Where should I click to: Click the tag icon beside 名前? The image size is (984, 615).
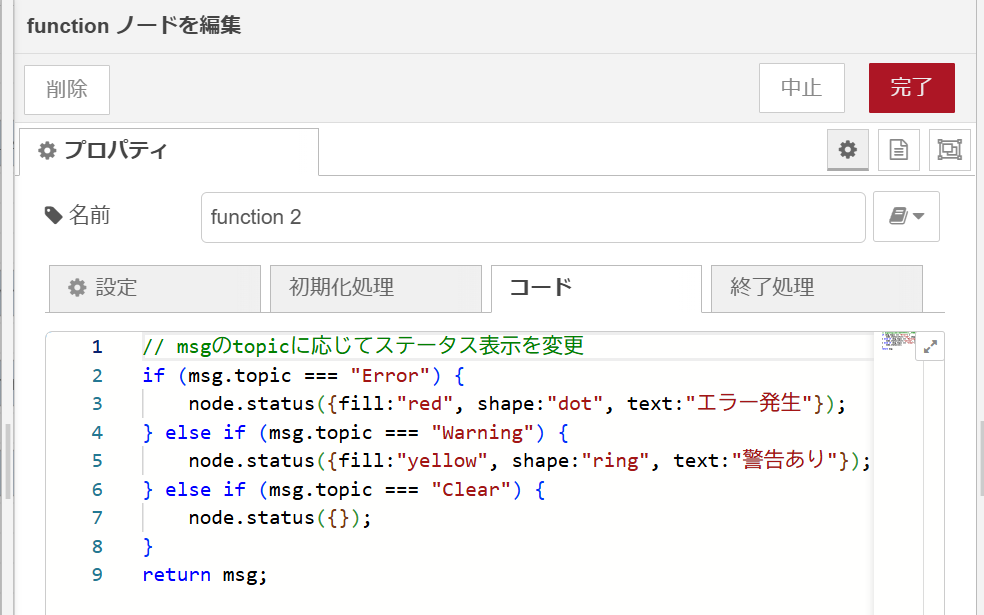point(53,215)
